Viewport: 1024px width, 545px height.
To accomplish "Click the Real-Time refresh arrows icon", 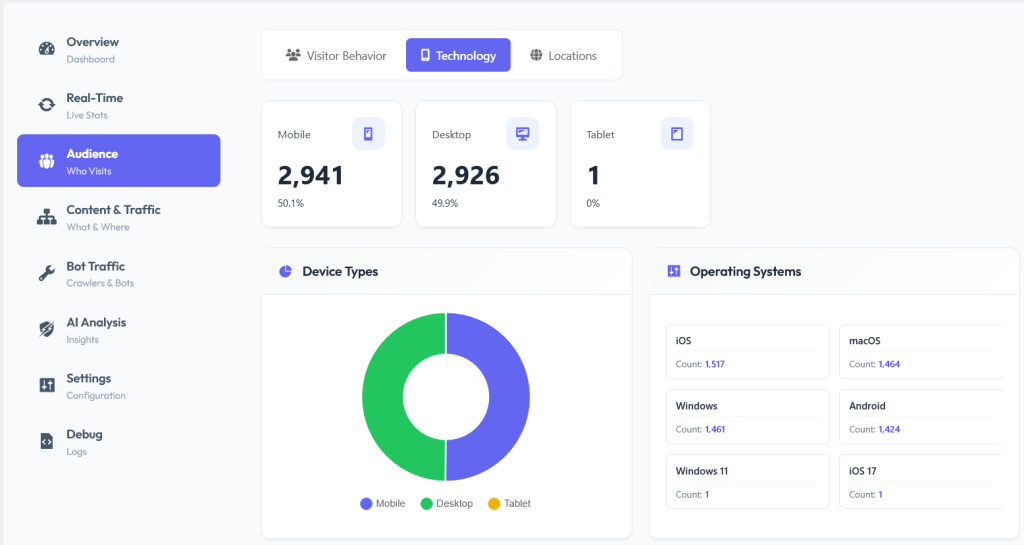I will [x=46, y=105].
